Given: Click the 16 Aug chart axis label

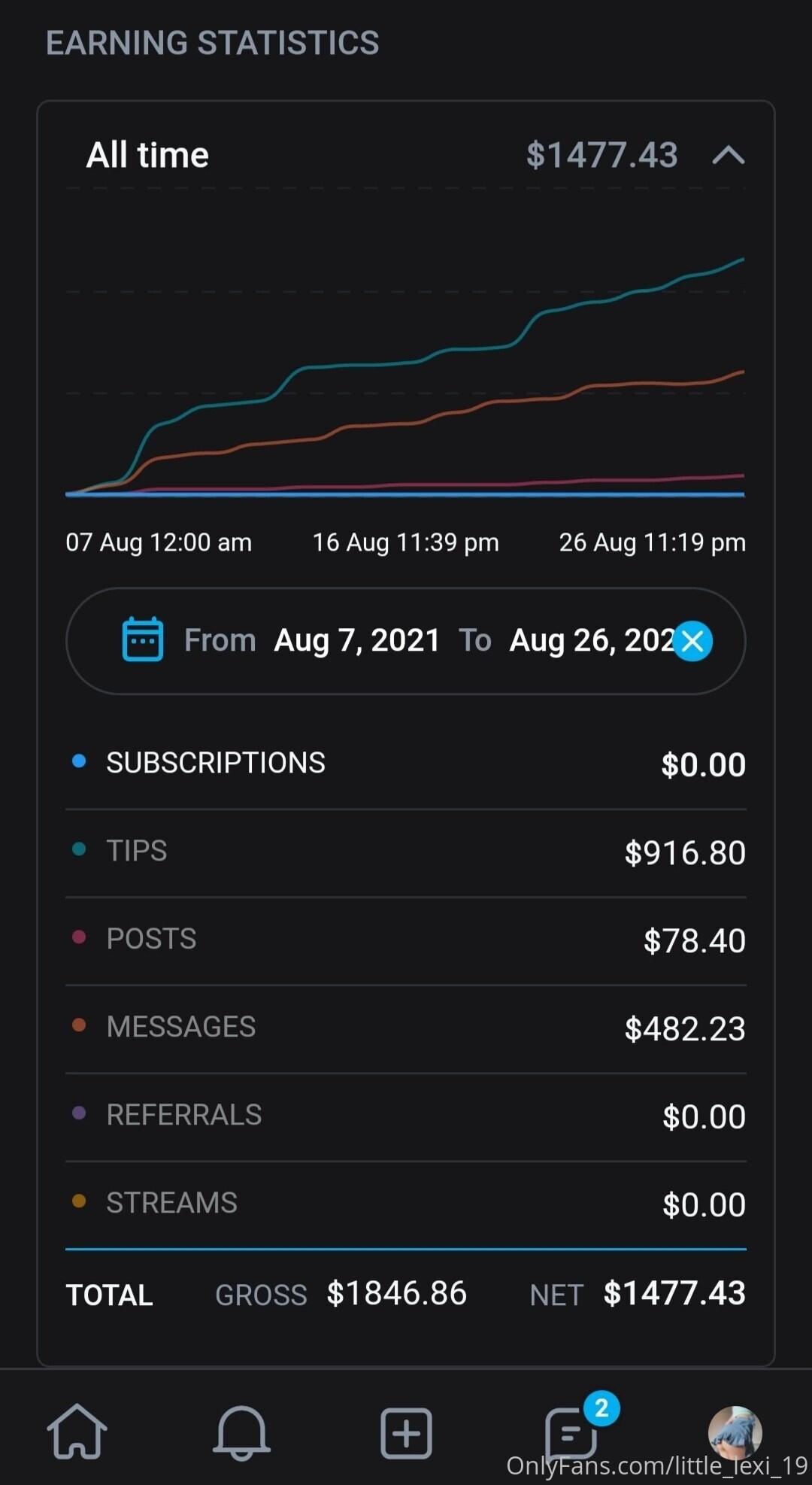Looking at the screenshot, I should click(x=405, y=542).
